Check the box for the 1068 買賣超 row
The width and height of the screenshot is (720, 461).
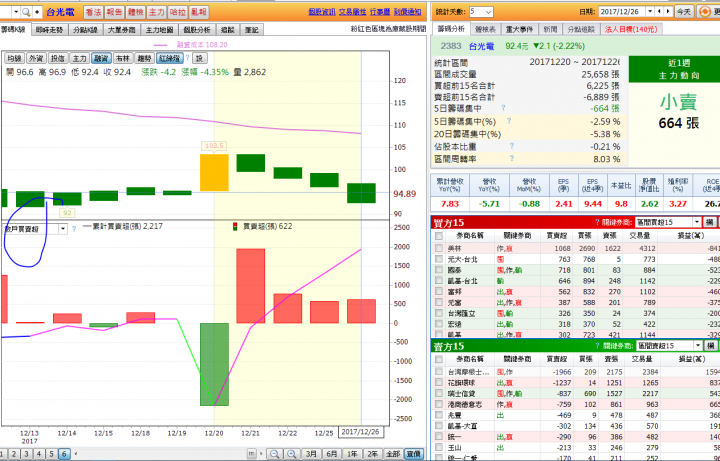(439, 248)
